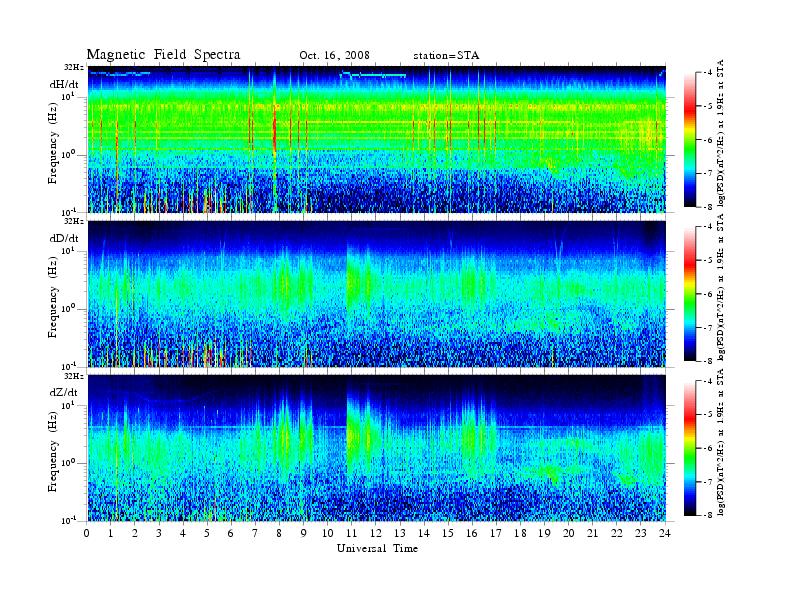Click the "Universal Time" axis title
792x612 pixels.
coord(377,549)
